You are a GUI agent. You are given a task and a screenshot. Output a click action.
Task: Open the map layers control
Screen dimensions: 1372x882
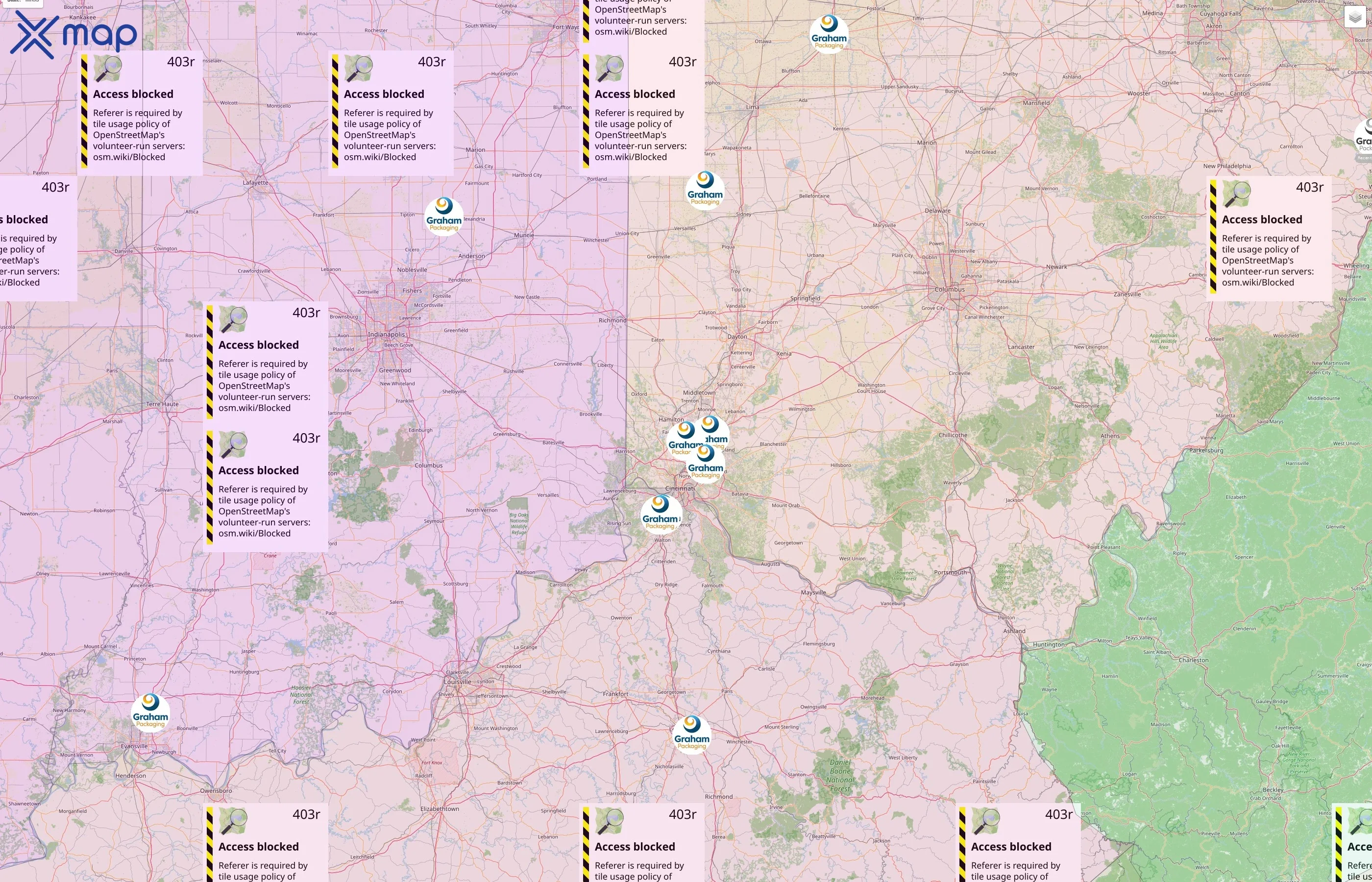click(x=1355, y=18)
